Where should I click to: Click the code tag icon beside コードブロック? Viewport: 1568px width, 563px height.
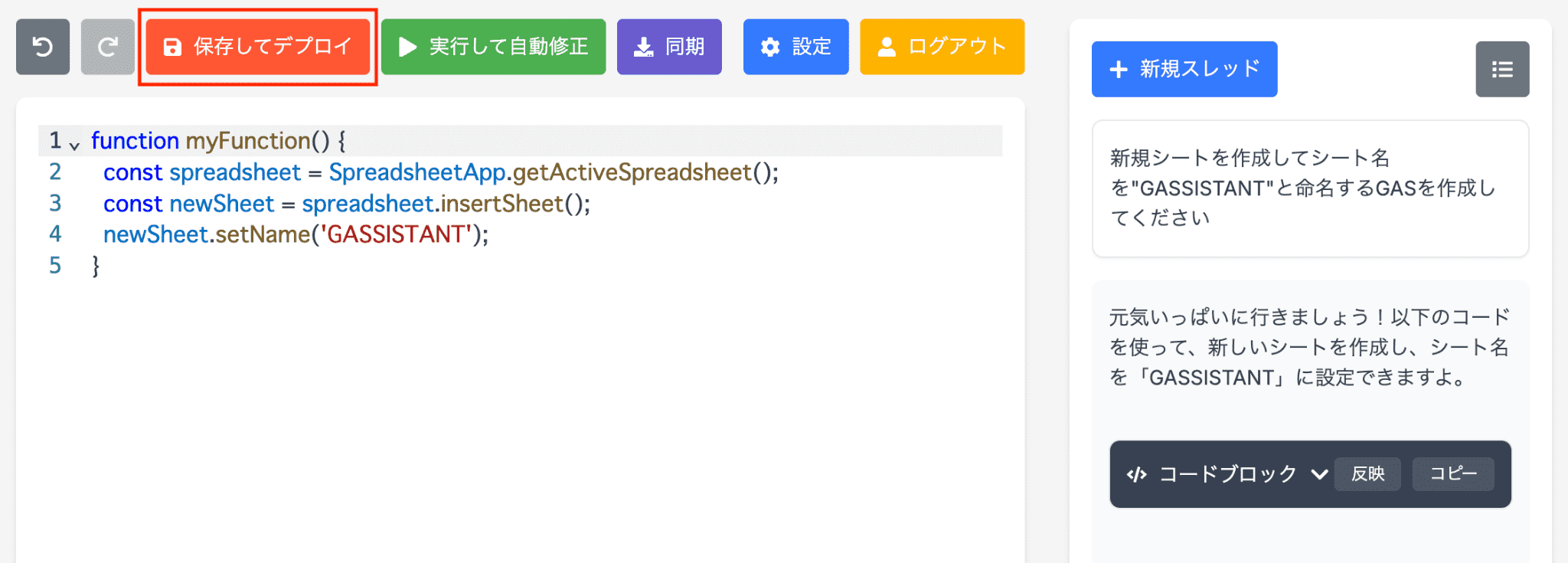1136,474
